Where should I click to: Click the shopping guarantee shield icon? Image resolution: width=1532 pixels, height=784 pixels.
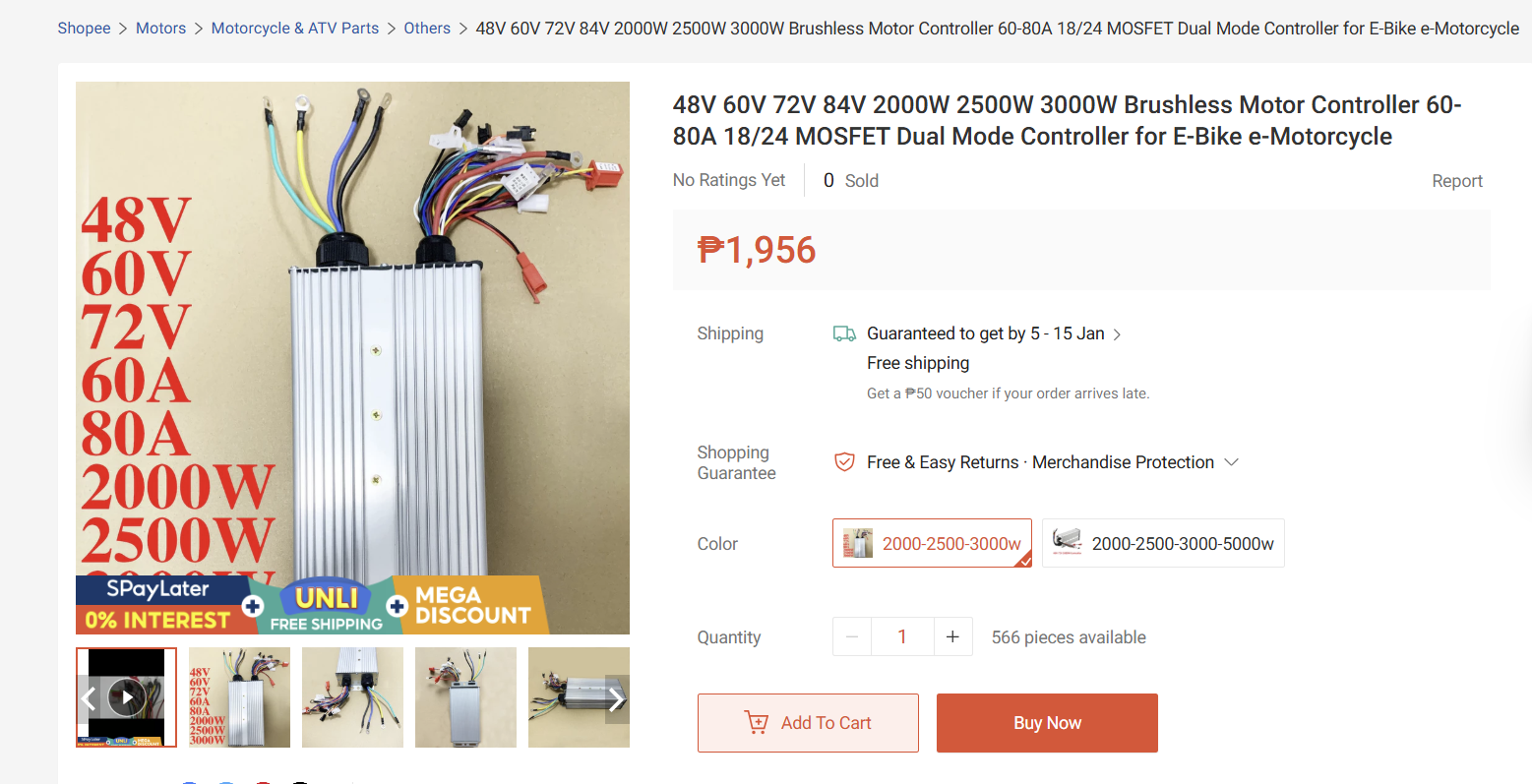click(844, 462)
